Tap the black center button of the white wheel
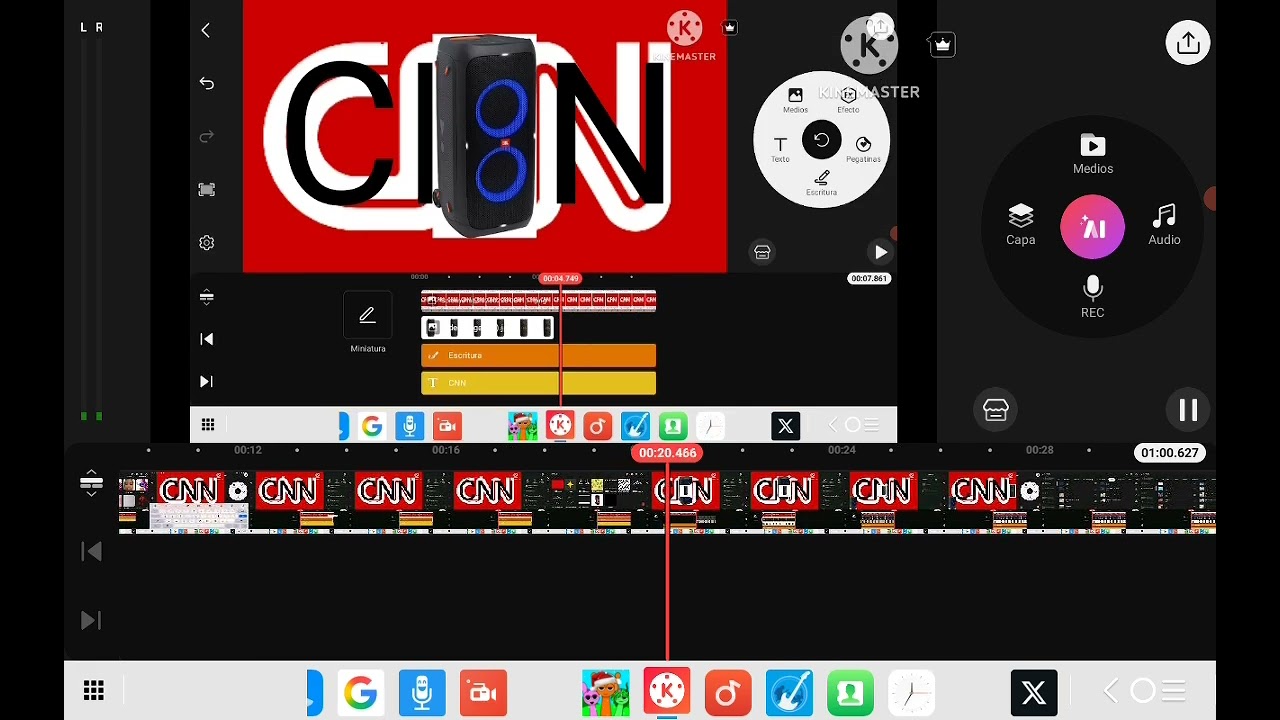This screenshot has width=1280, height=720. [x=821, y=141]
